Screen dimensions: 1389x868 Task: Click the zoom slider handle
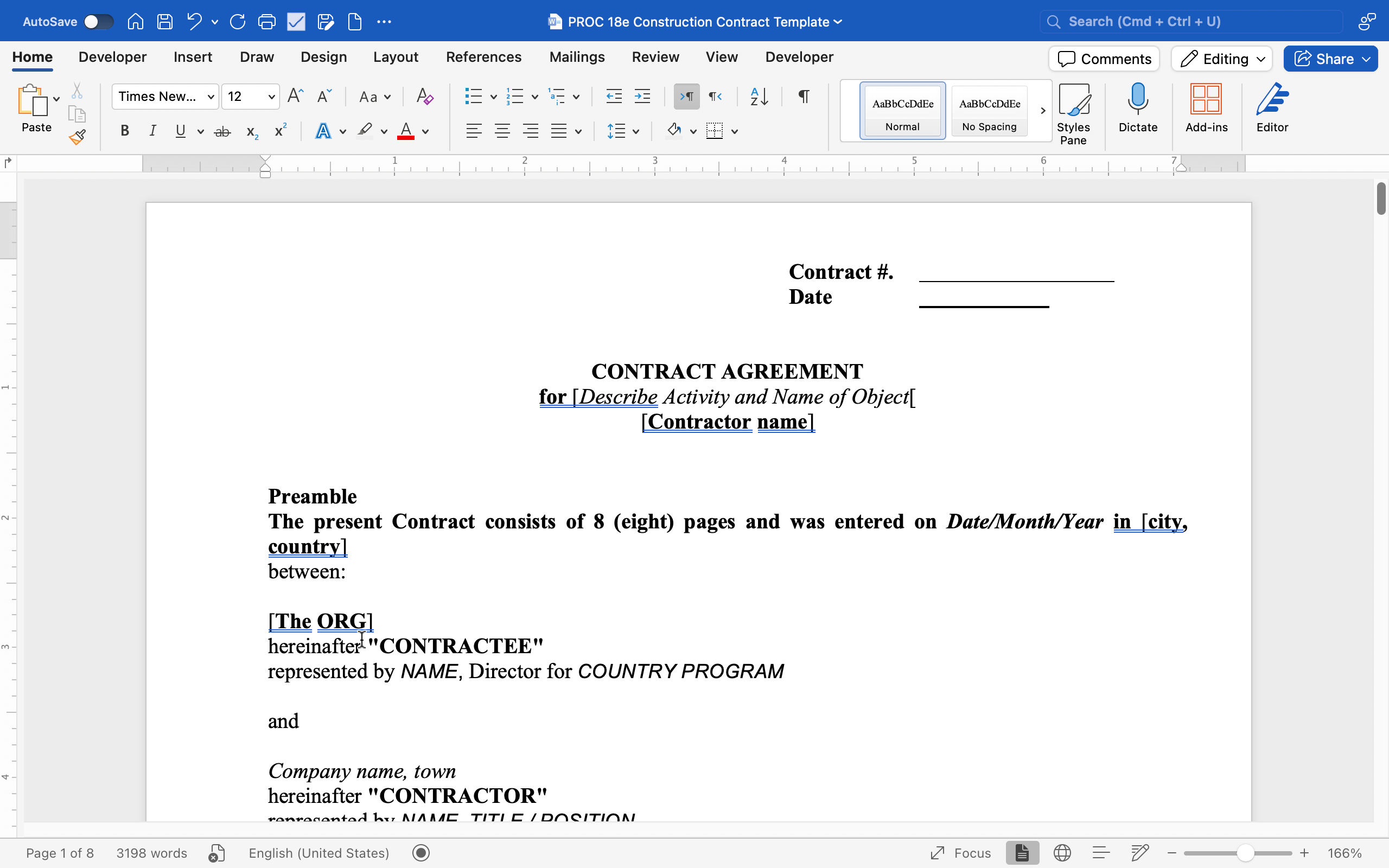click(x=1244, y=852)
